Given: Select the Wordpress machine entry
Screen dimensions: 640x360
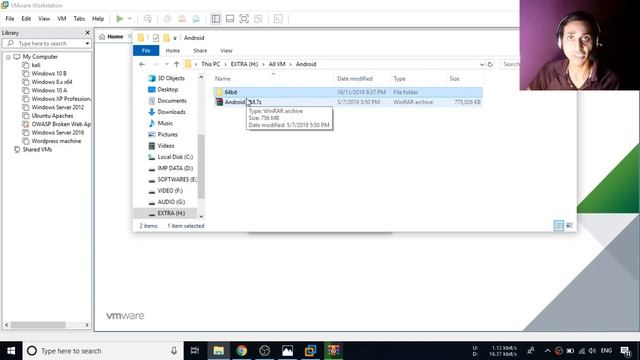Looking at the screenshot, I should click(56, 141).
